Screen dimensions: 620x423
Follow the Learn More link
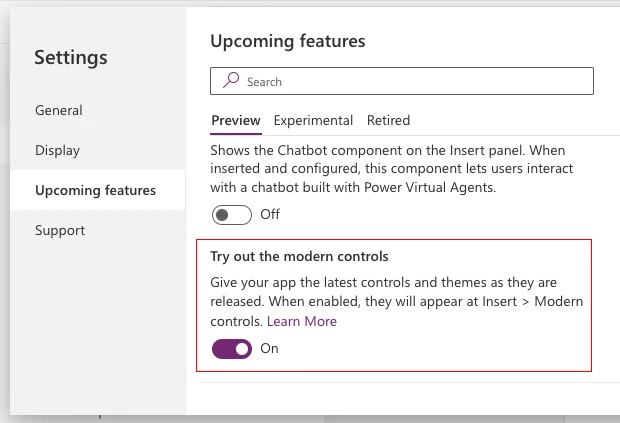[302, 321]
